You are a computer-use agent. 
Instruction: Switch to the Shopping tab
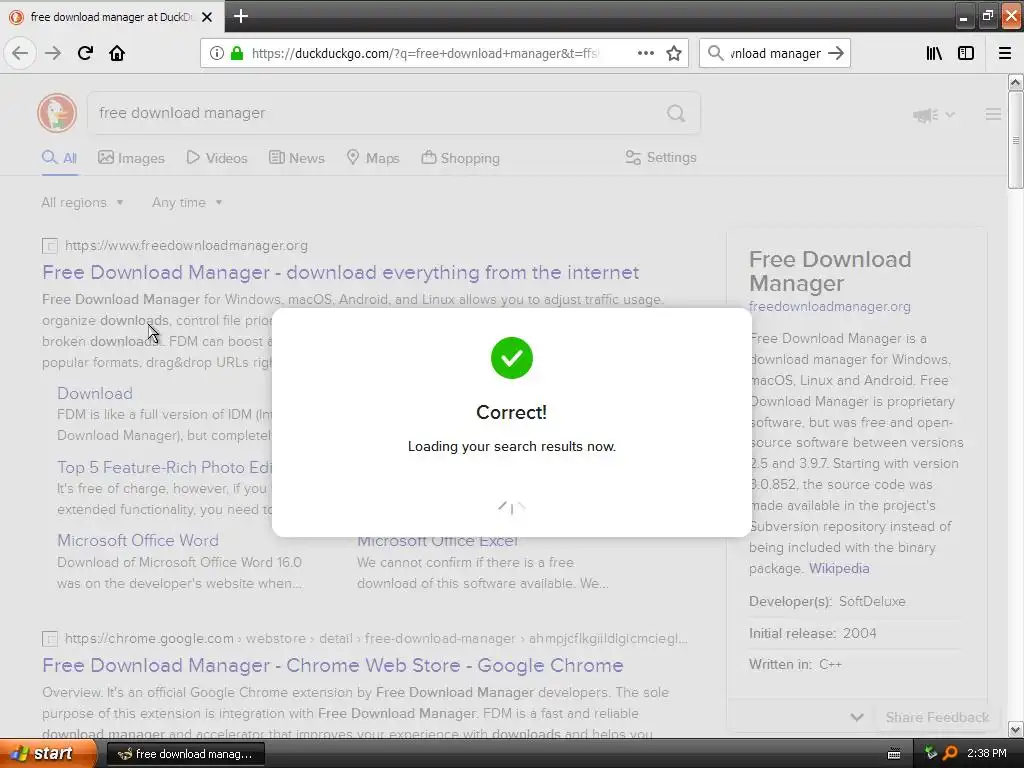tap(460, 157)
